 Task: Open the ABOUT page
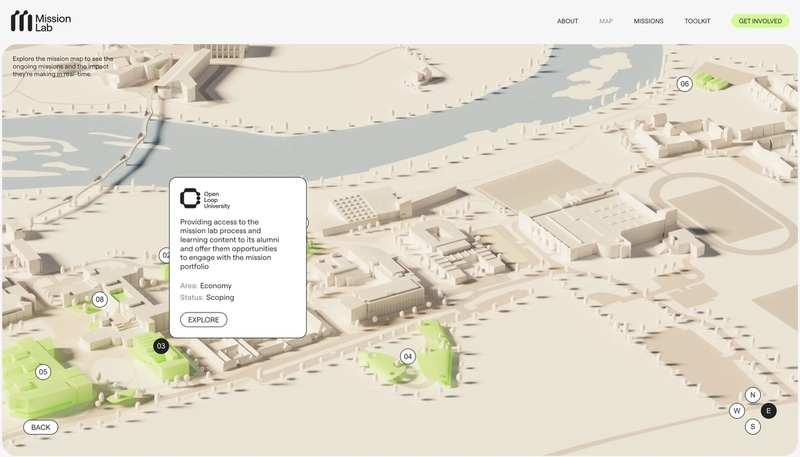(x=567, y=21)
